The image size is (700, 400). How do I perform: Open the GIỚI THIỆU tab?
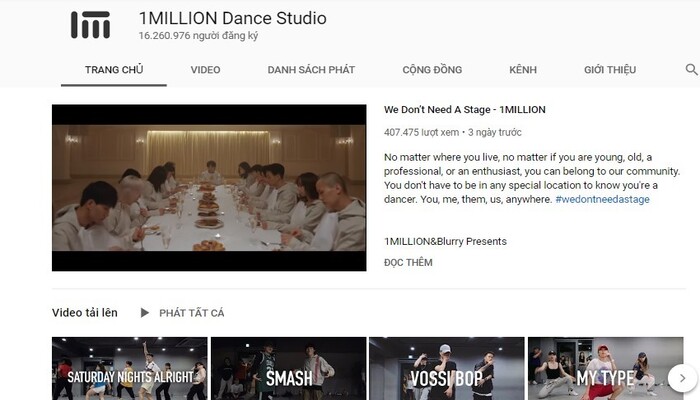[610, 70]
